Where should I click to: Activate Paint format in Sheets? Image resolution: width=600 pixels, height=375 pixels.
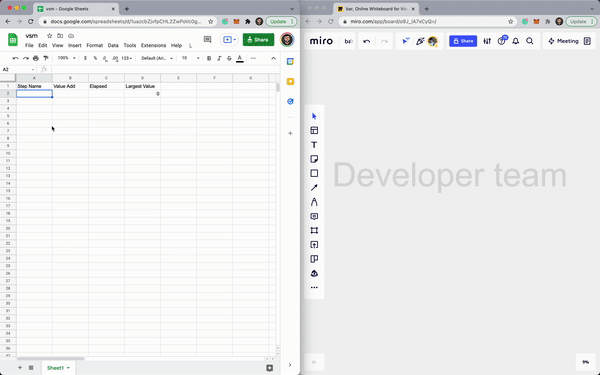(x=46, y=58)
